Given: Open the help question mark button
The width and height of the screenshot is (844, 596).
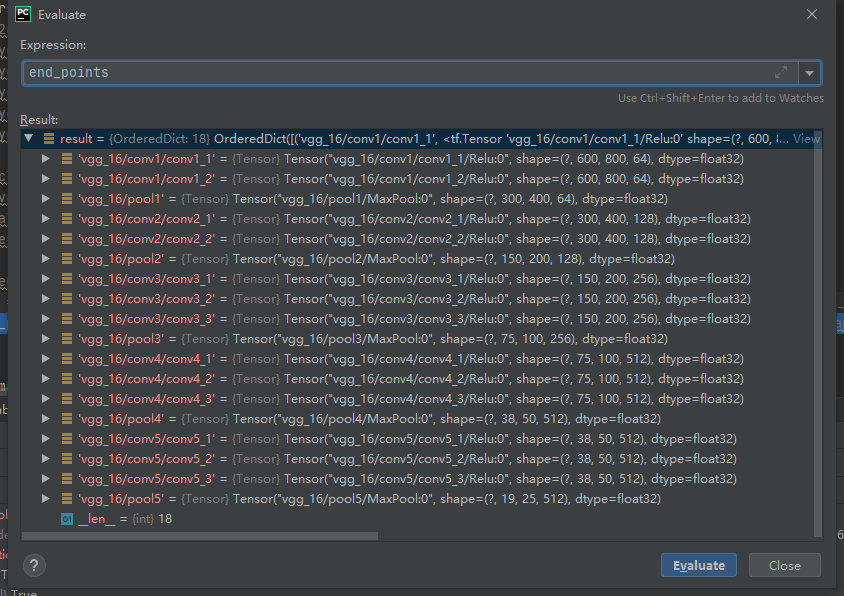Looking at the screenshot, I should tap(34, 565).
